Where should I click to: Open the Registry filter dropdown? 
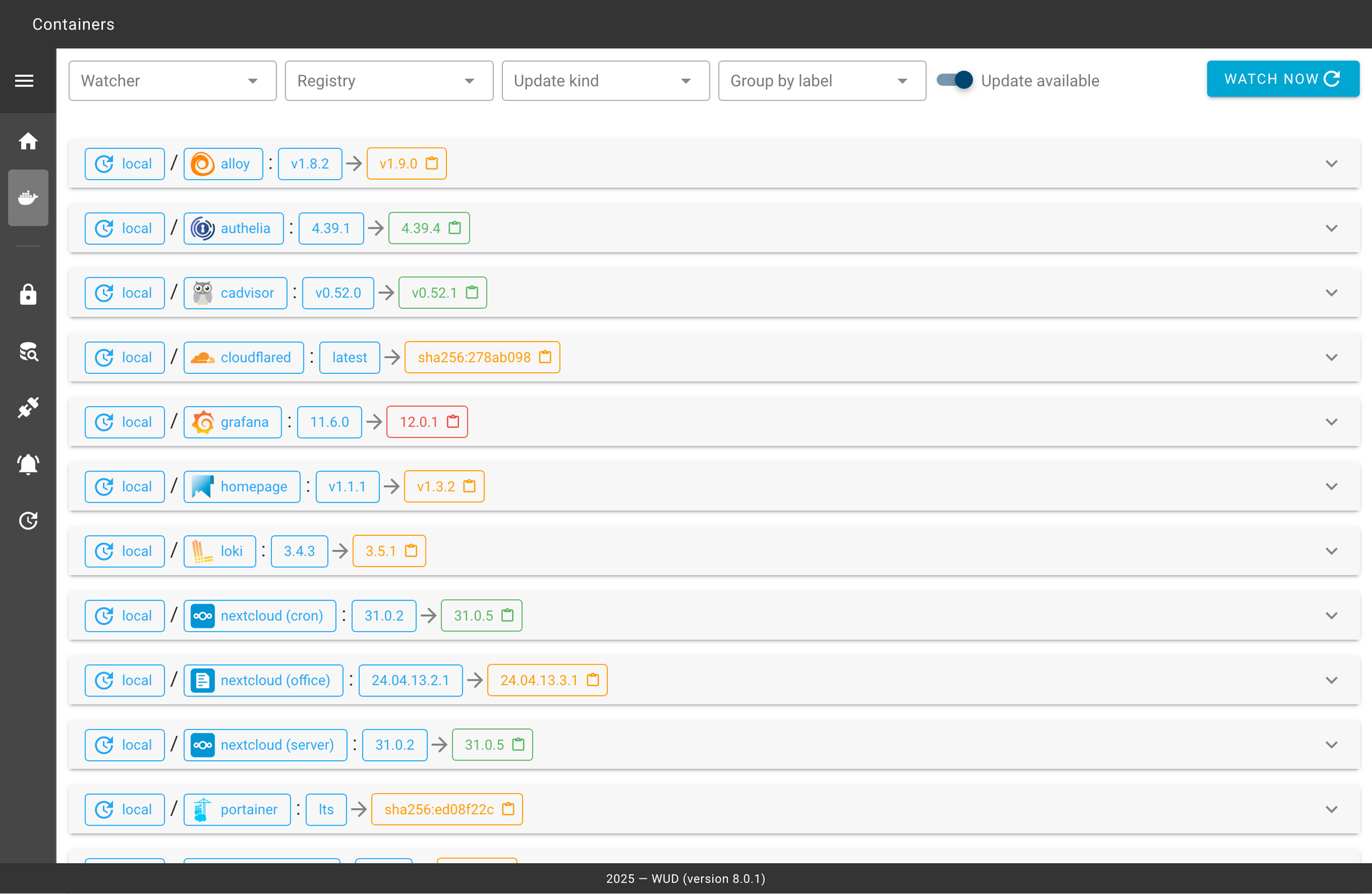point(389,81)
